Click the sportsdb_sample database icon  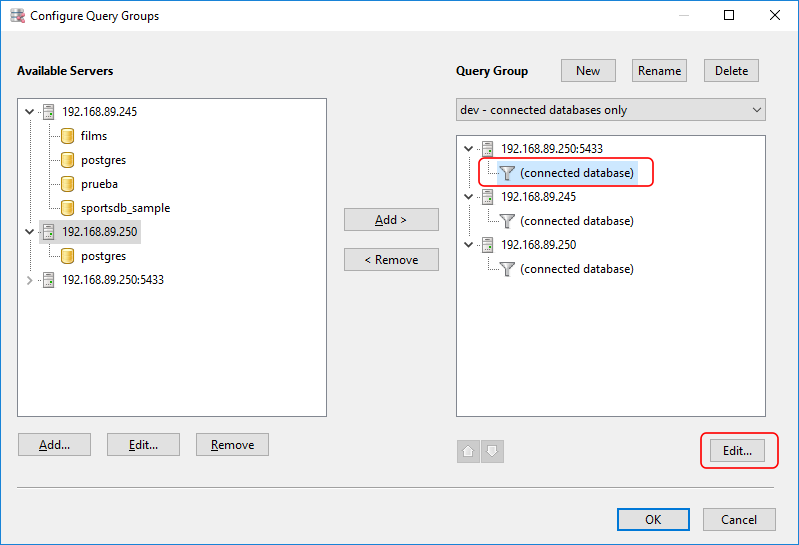click(68, 208)
